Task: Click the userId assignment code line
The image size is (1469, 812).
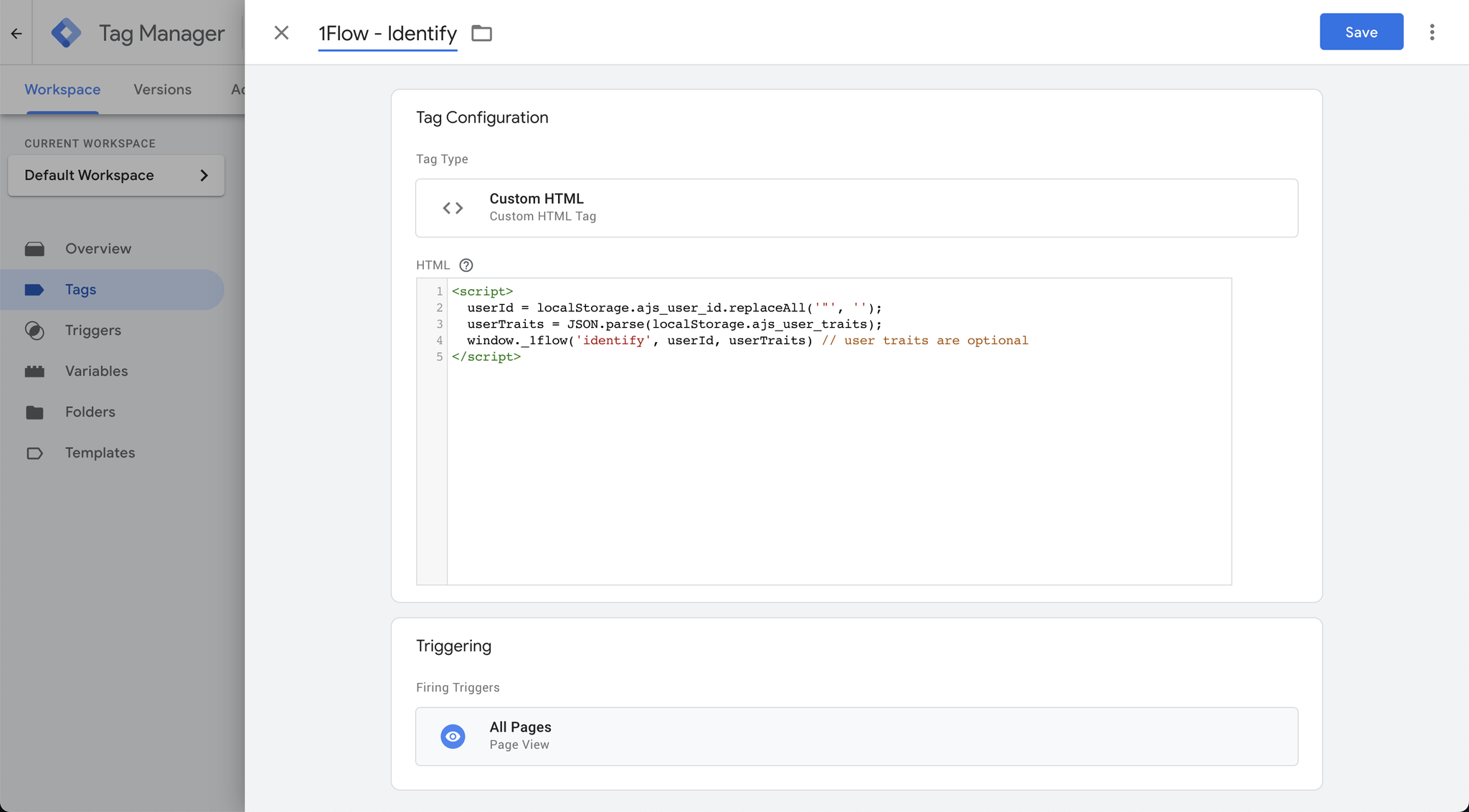Action: (674, 308)
